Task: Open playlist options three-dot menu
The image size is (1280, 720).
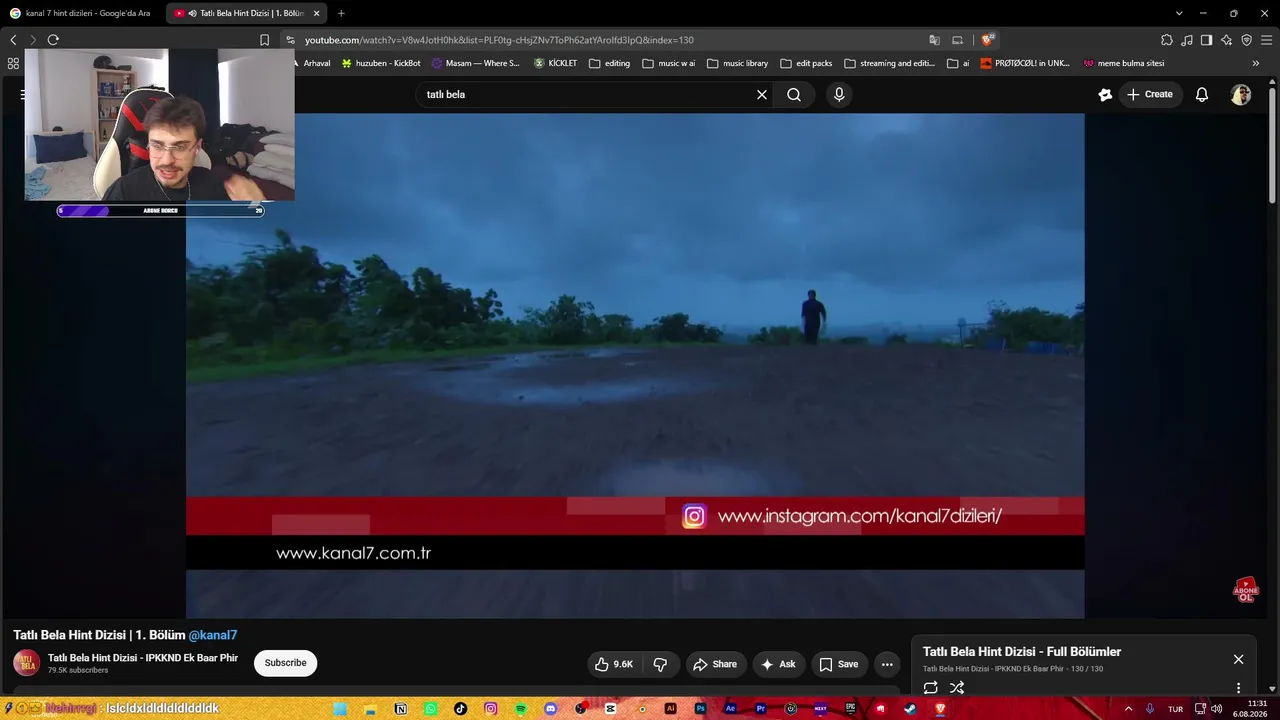Action: (x=1238, y=688)
